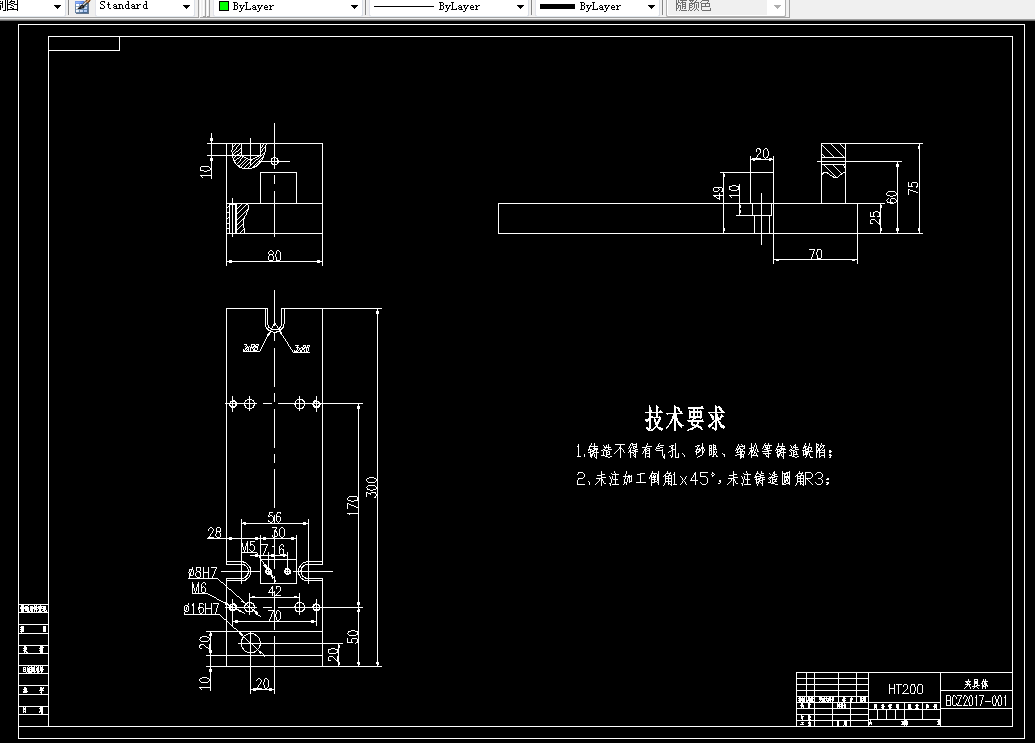Select the 28 dimension text
The image size is (1035, 743).
[x=215, y=533]
